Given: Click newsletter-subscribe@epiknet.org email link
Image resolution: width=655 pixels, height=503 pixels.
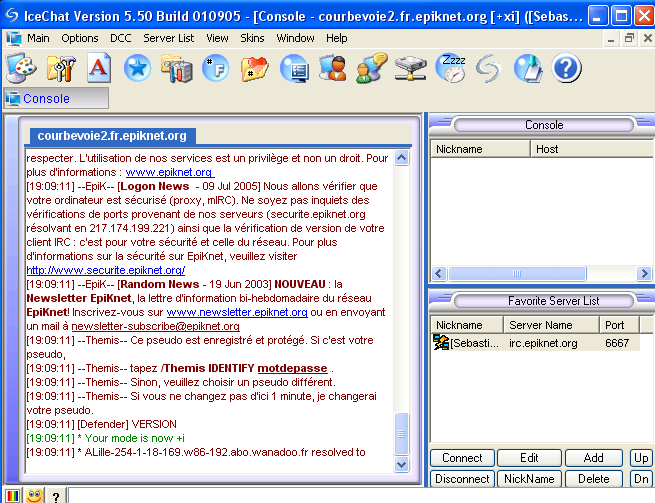Looking at the screenshot, I should click(155, 326).
